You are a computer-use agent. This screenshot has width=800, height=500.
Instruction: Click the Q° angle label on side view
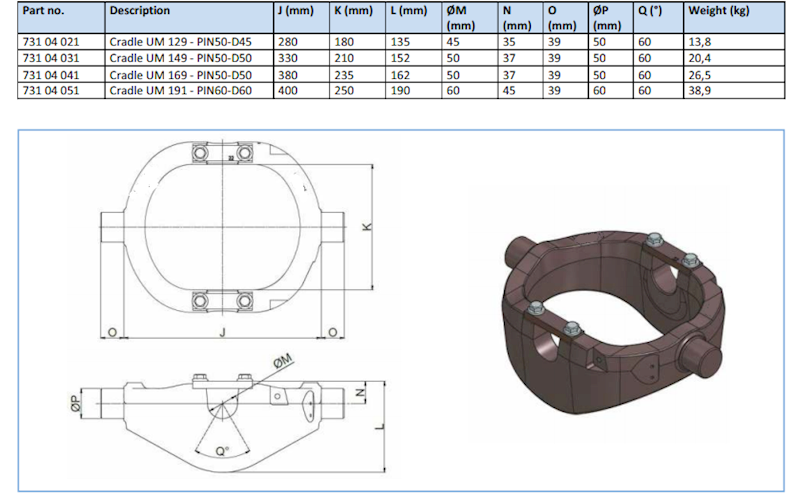pyautogui.click(x=222, y=452)
